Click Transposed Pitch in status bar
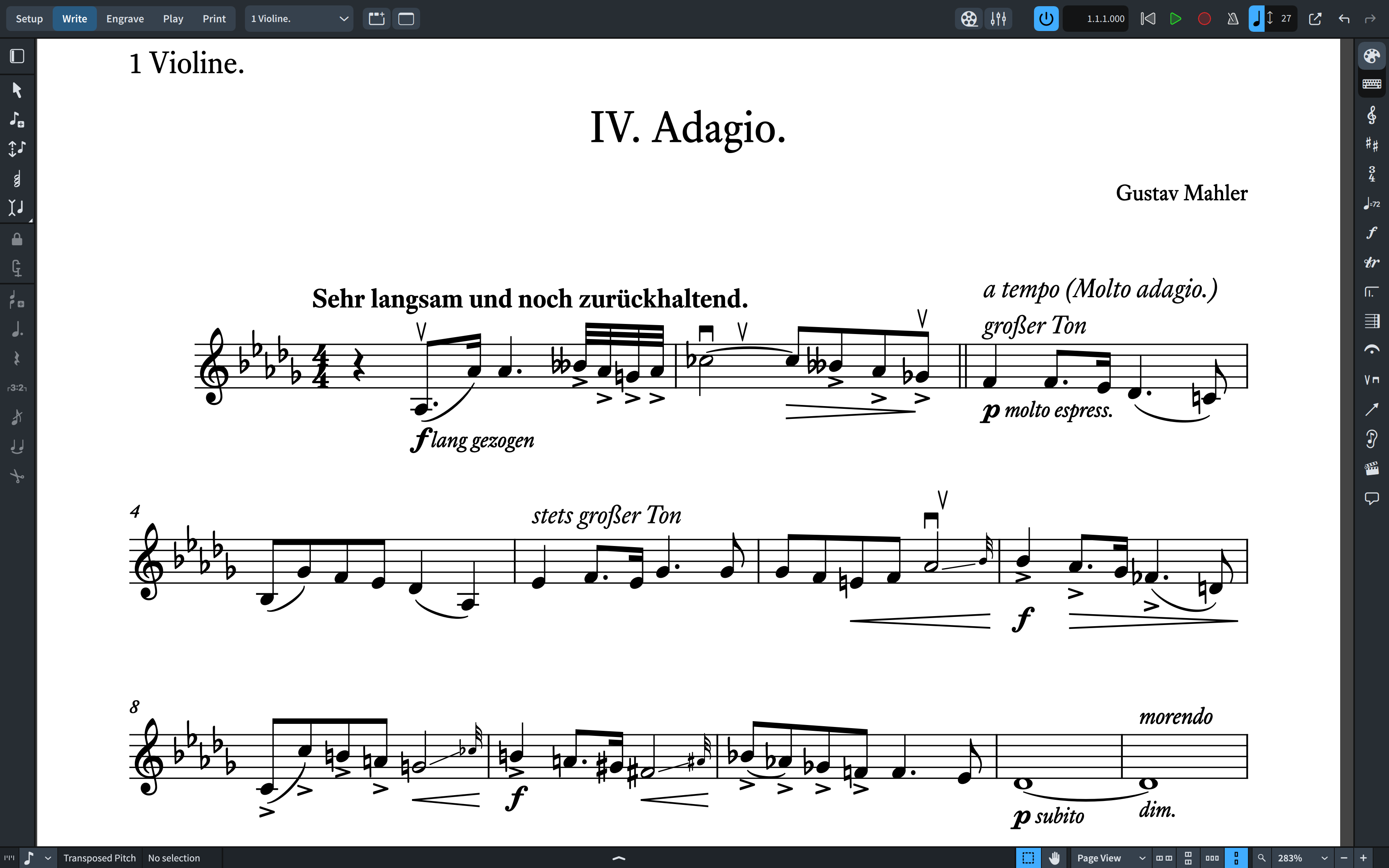 (x=99, y=858)
